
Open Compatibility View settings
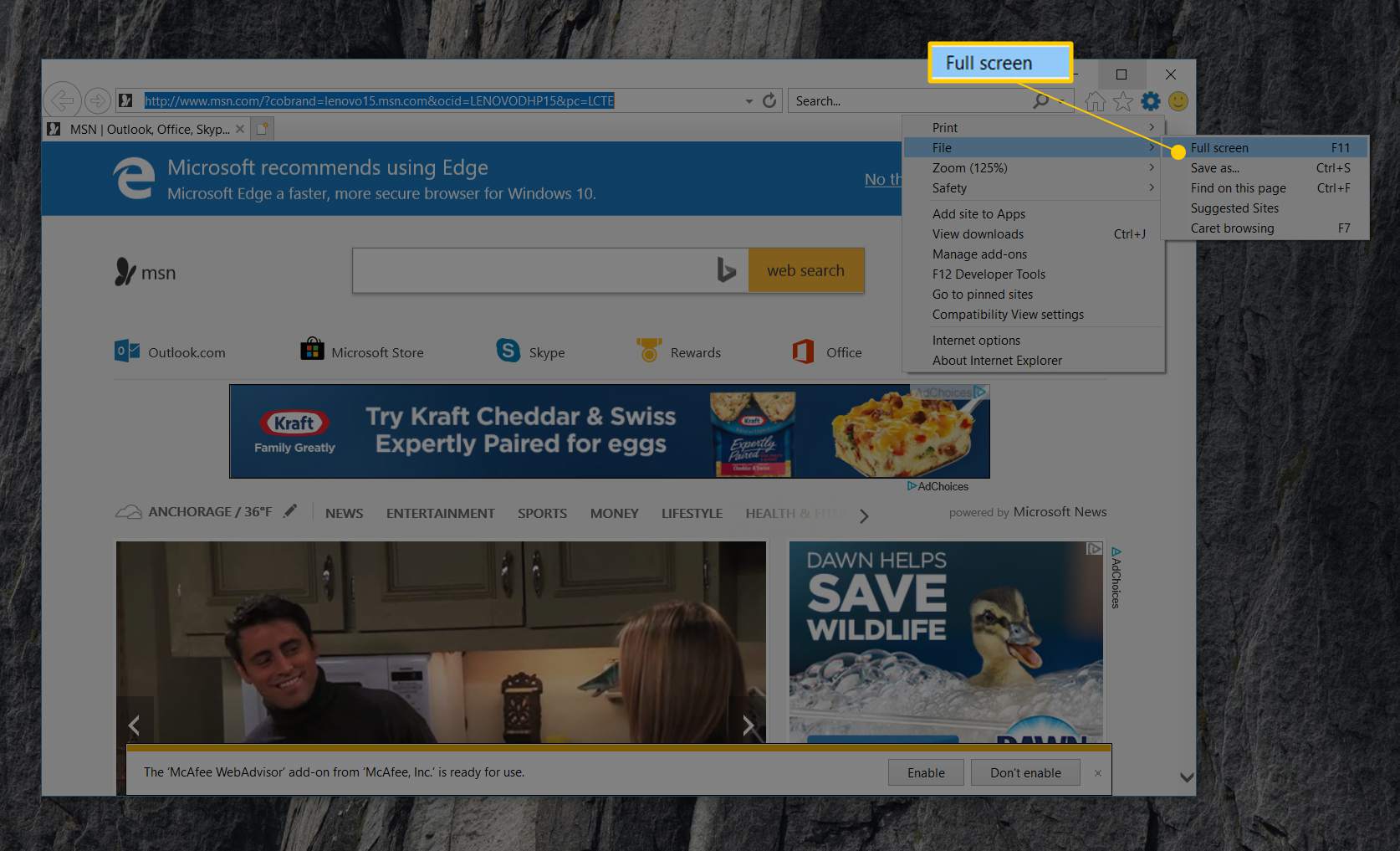pos(1035,315)
